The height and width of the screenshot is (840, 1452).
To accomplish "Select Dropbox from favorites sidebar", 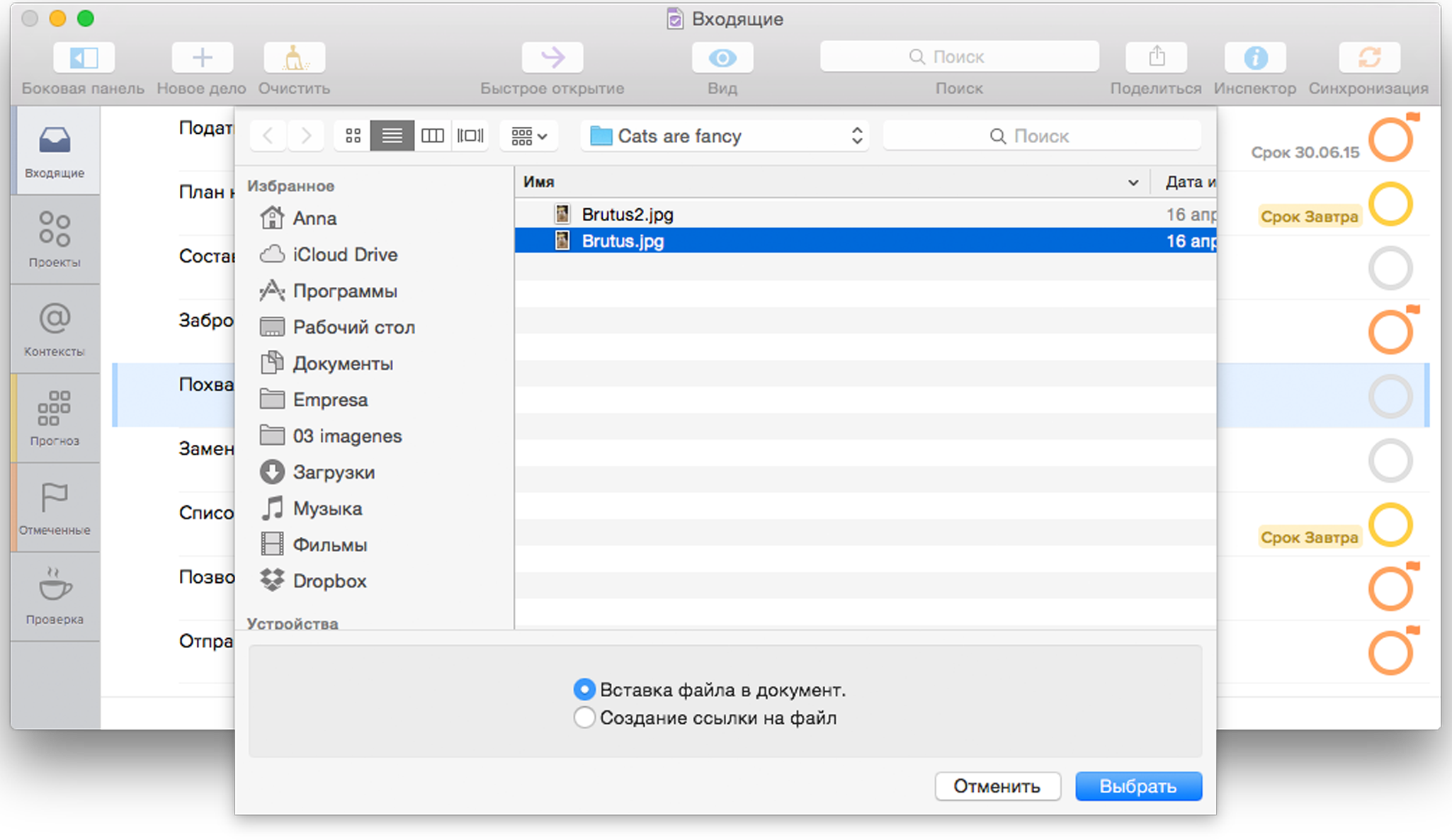I will [x=330, y=581].
